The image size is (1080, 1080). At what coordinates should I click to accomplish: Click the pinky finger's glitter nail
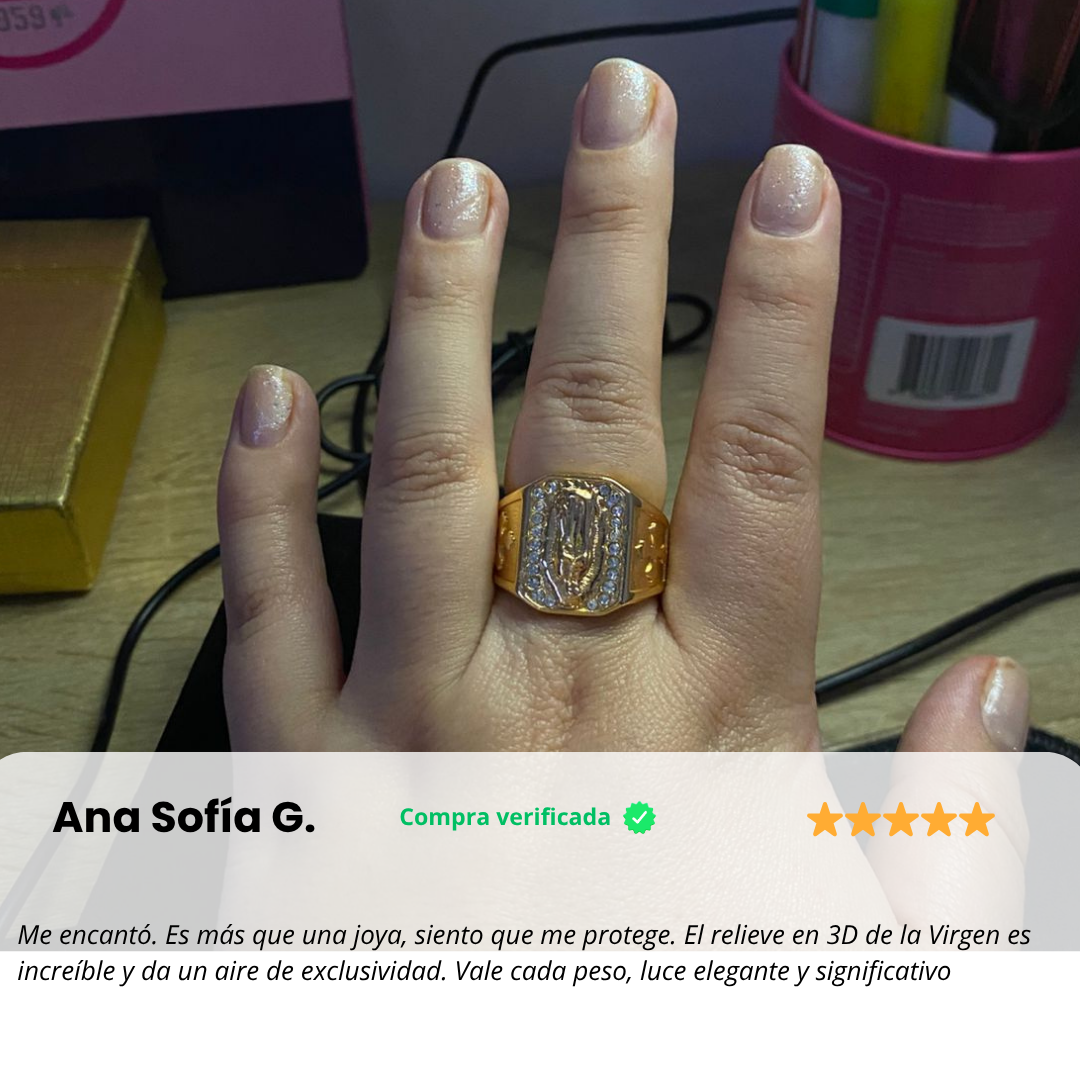pyautogui.click(x=267, y=406)
